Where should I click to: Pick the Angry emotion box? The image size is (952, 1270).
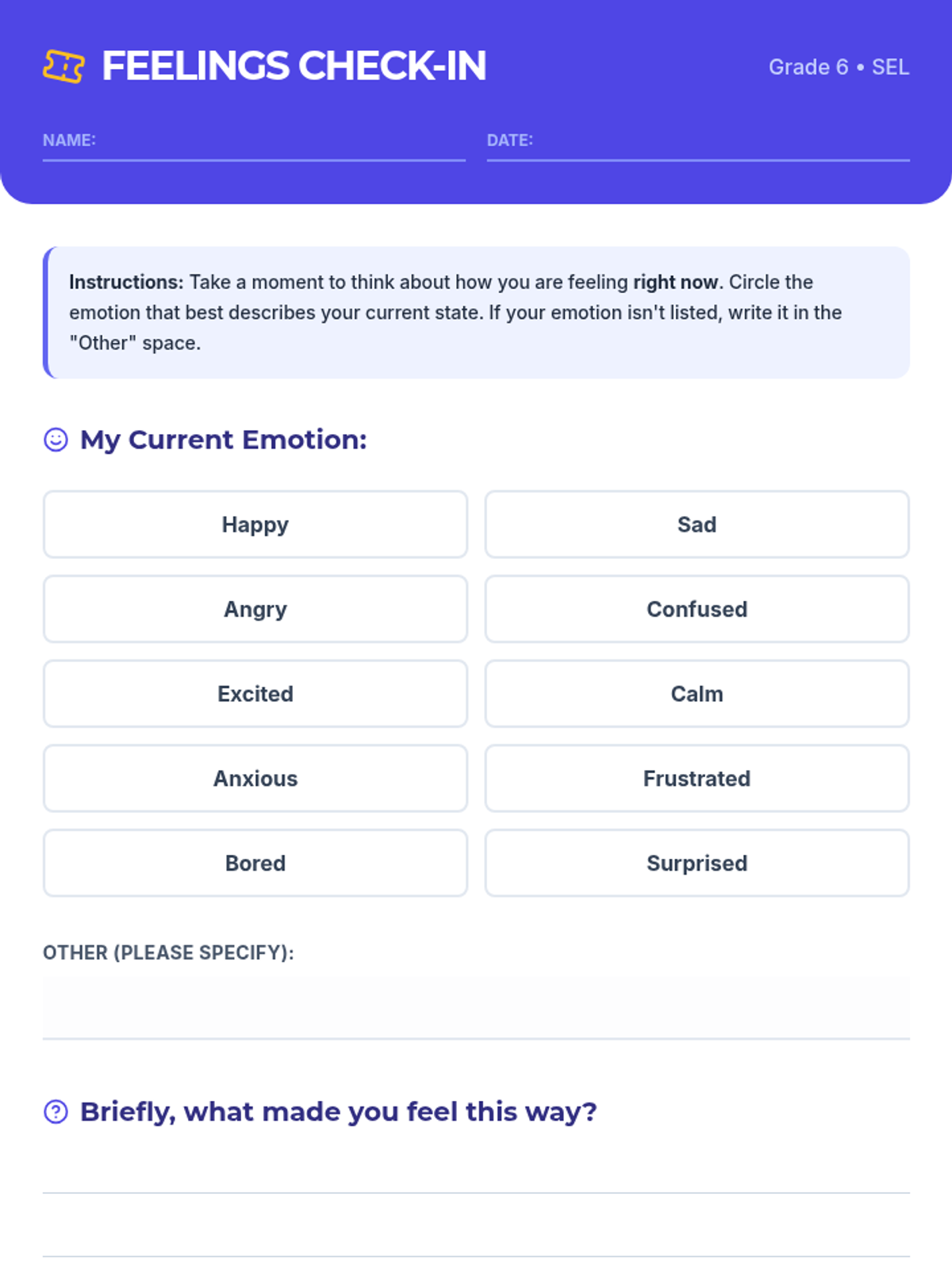pos(255,610)
